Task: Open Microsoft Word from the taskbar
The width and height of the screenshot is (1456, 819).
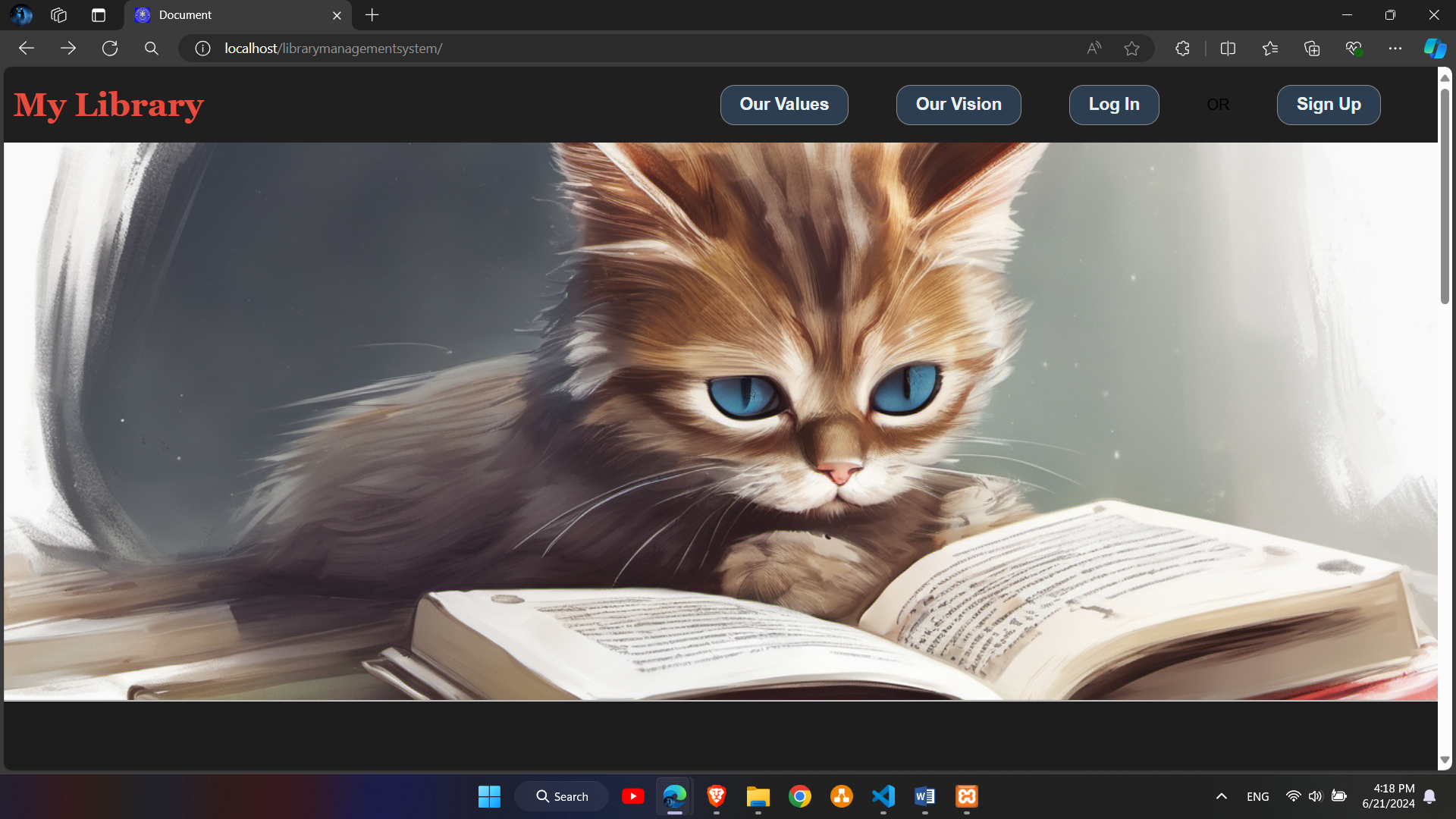Action: (x=924, y=796)
